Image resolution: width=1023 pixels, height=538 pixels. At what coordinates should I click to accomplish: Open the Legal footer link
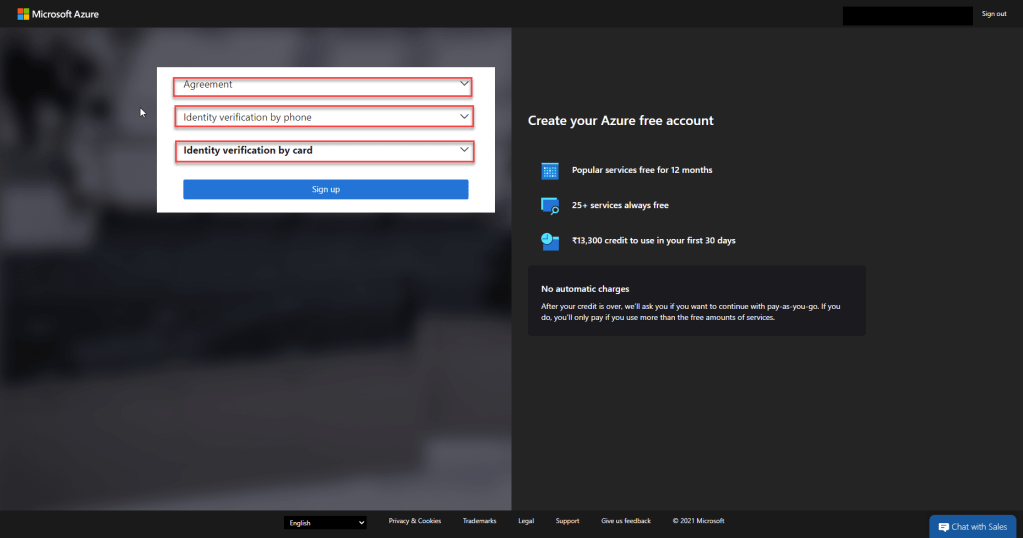[x=526, y=521]
